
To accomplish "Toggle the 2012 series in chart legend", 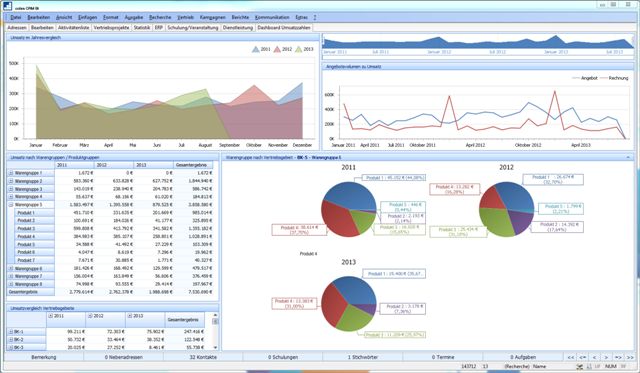I will (x=283, y=49).
